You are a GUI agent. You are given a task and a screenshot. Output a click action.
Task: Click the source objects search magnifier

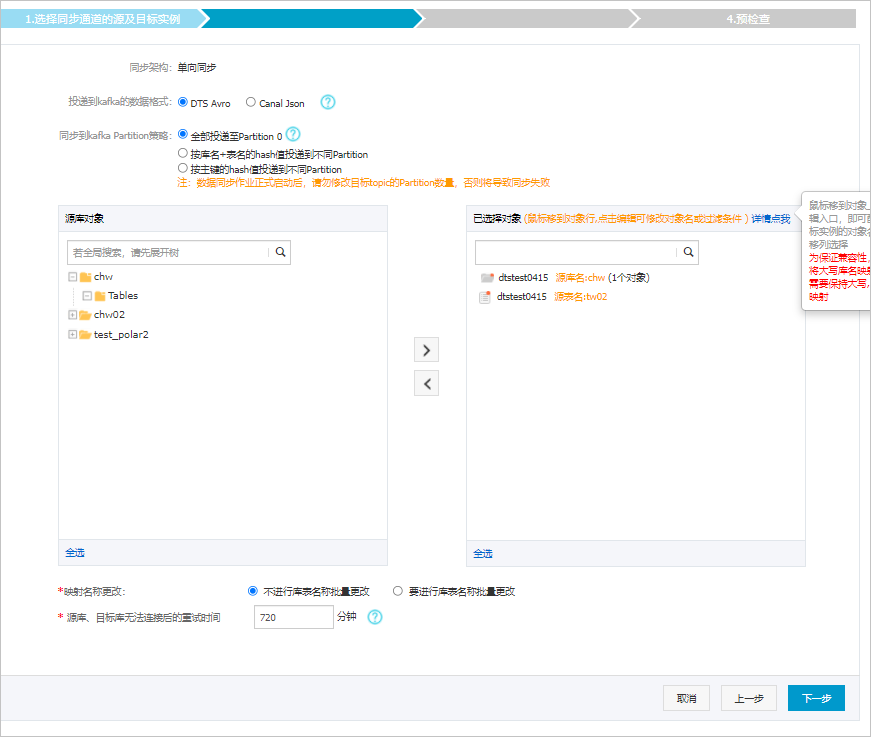tap(281, 252)
